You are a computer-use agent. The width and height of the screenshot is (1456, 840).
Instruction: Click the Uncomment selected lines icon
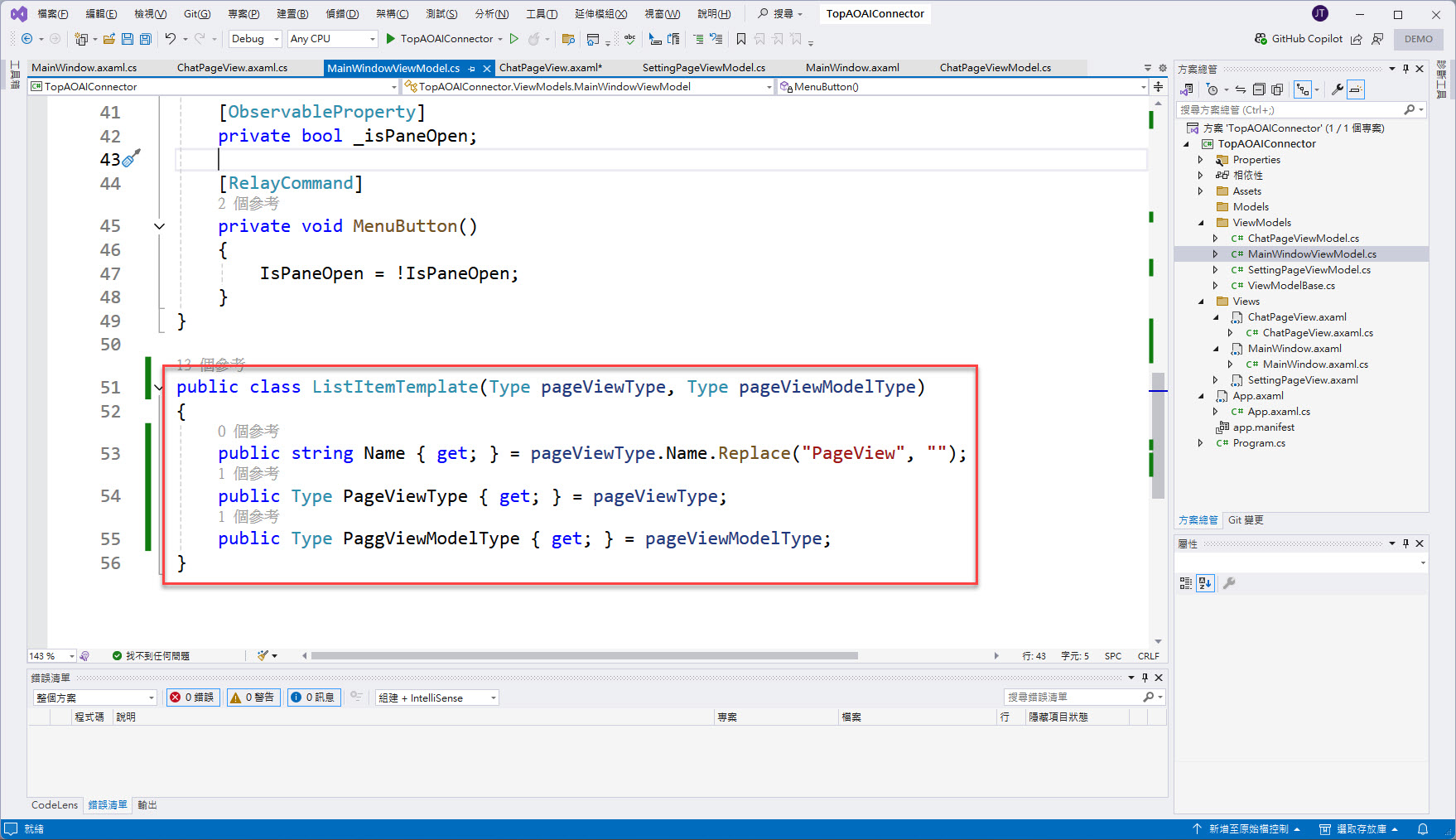click(716, 39)
